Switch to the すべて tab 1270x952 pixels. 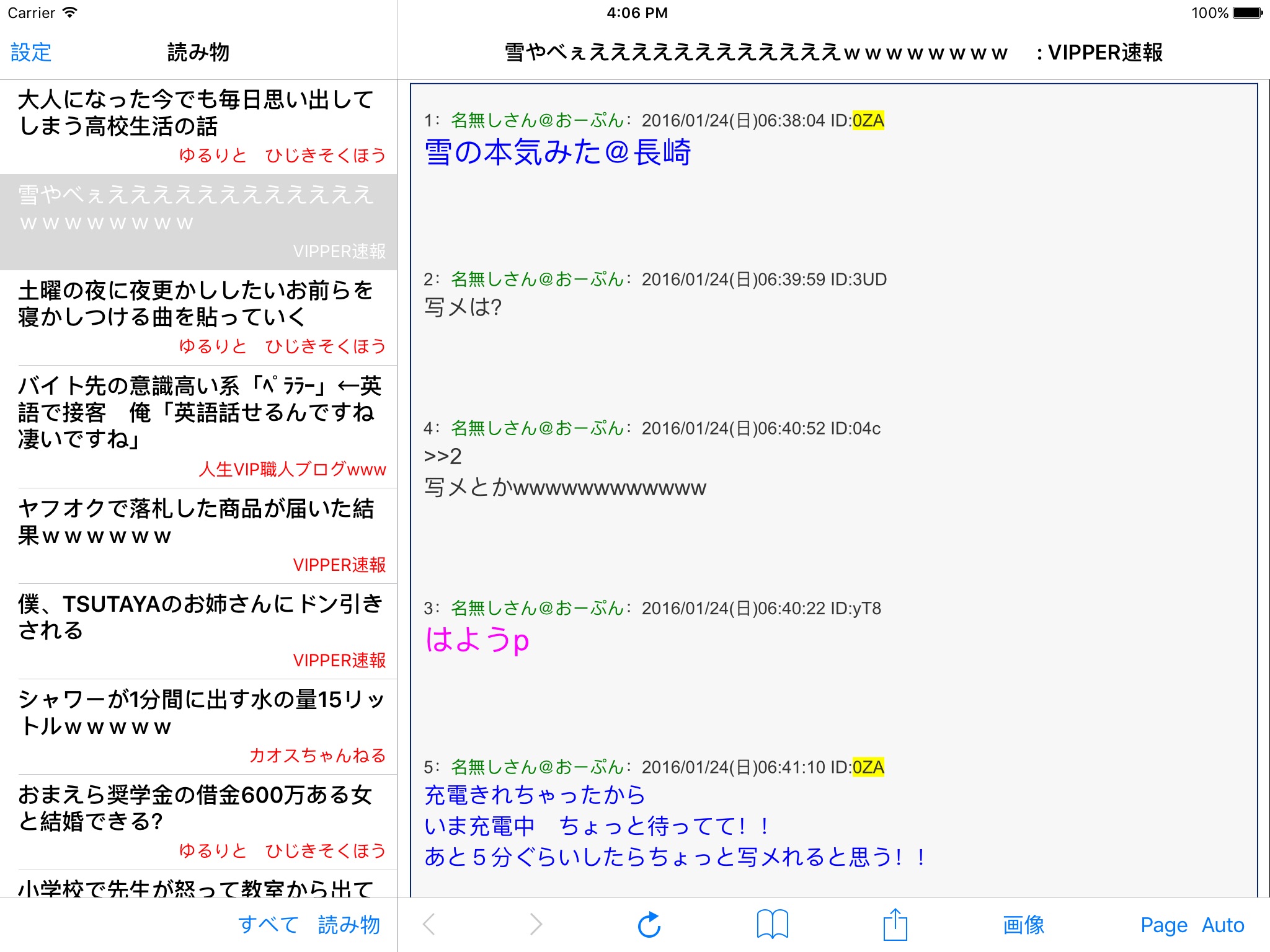click(269, 925)
